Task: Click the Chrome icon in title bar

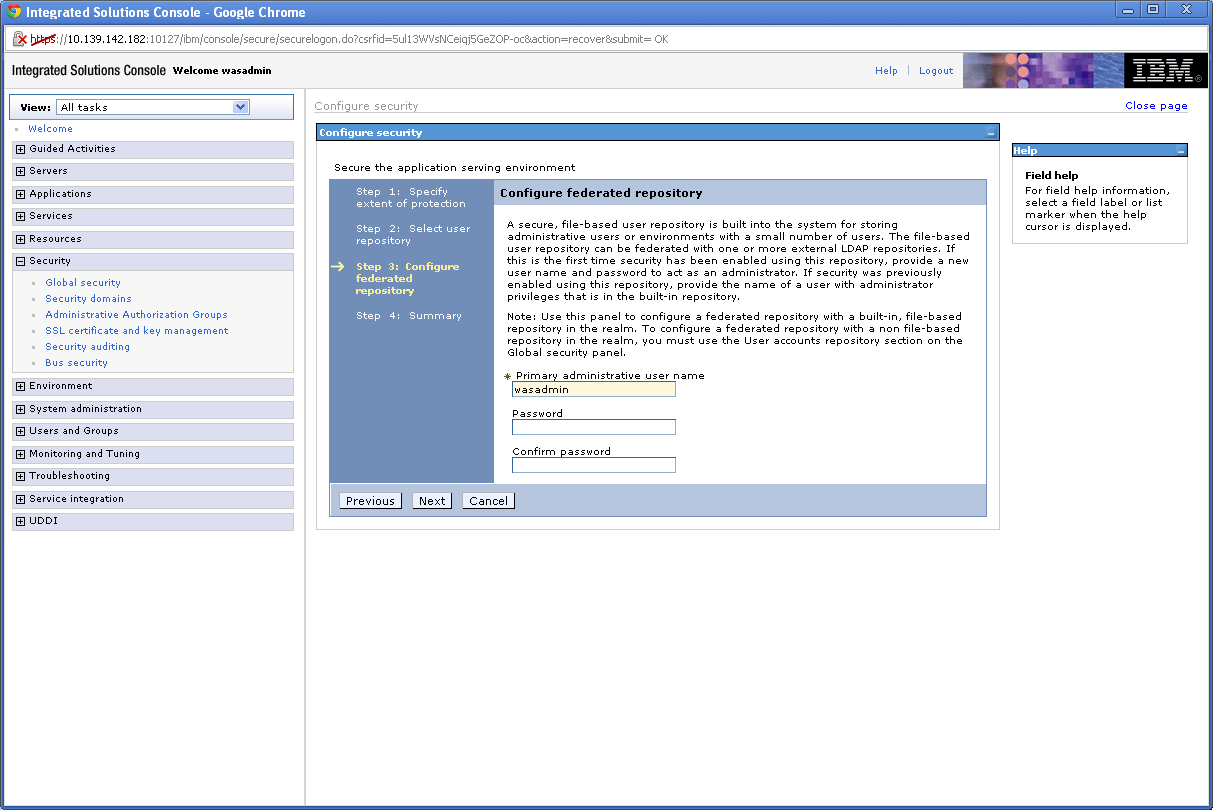Action: click(x=14, y=12)
